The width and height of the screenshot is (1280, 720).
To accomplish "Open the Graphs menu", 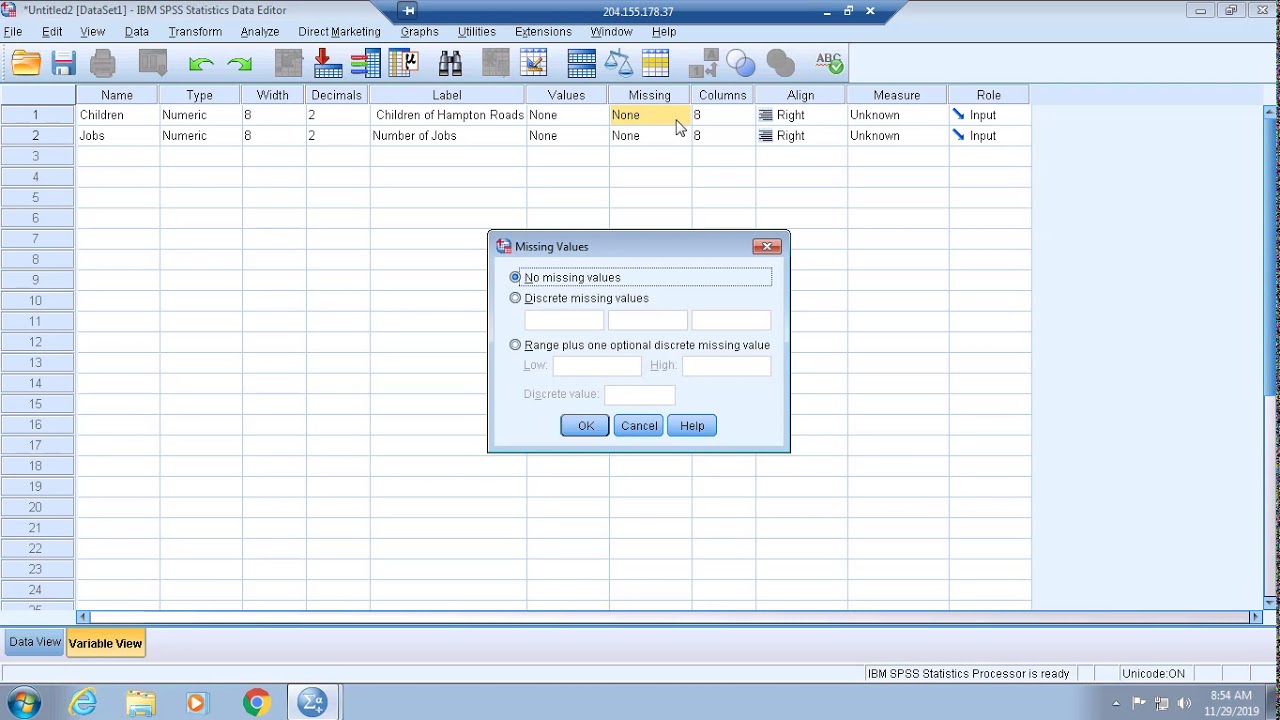I will (419, 32).
